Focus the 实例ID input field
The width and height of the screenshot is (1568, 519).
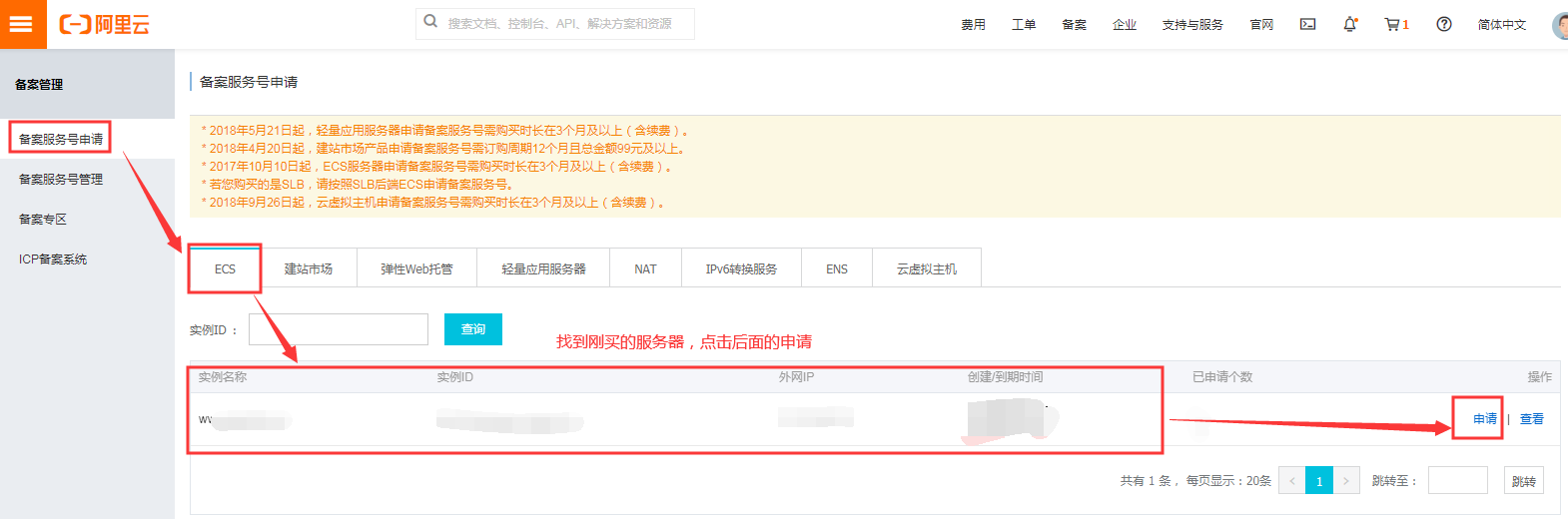[x=339, y=329]
